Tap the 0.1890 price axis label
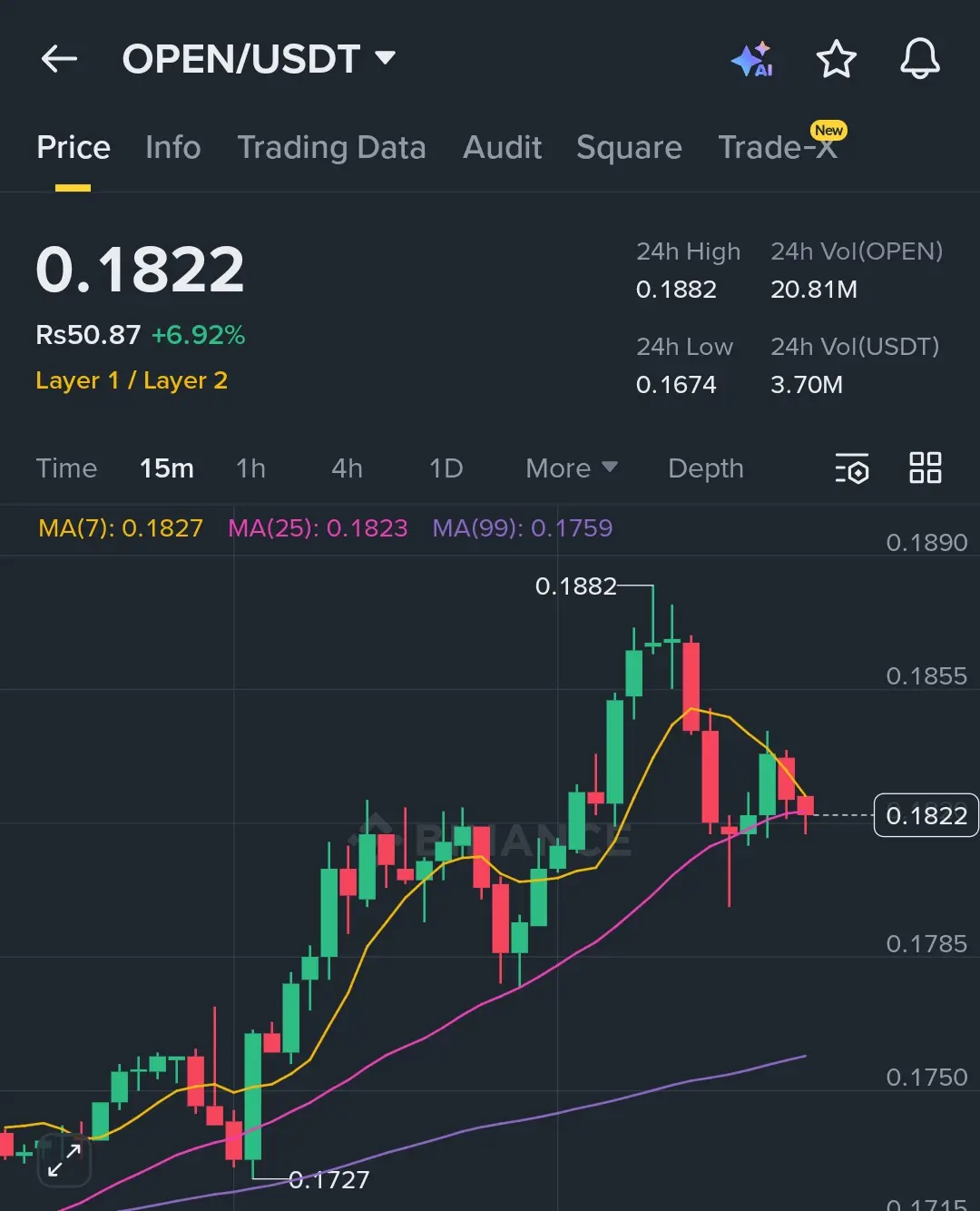 [926, 543]
